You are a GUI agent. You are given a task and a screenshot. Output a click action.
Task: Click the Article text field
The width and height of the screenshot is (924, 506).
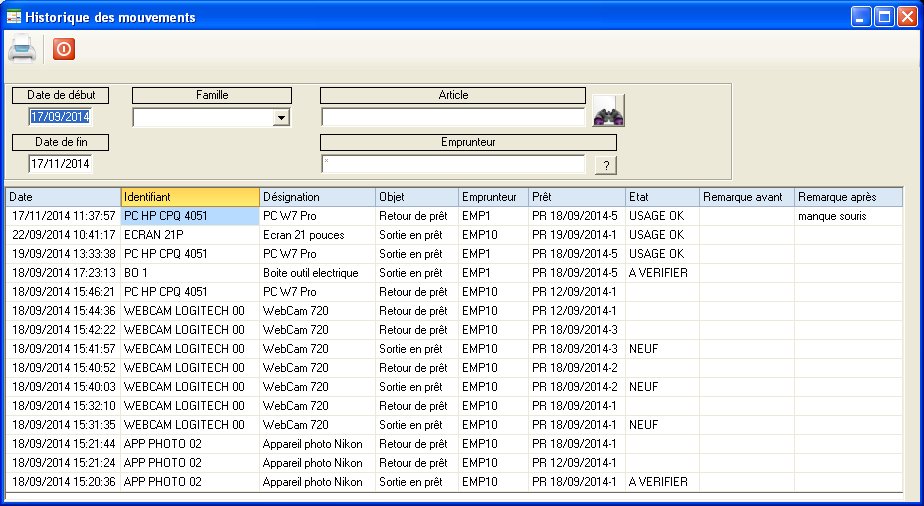[x=452, y=117]
